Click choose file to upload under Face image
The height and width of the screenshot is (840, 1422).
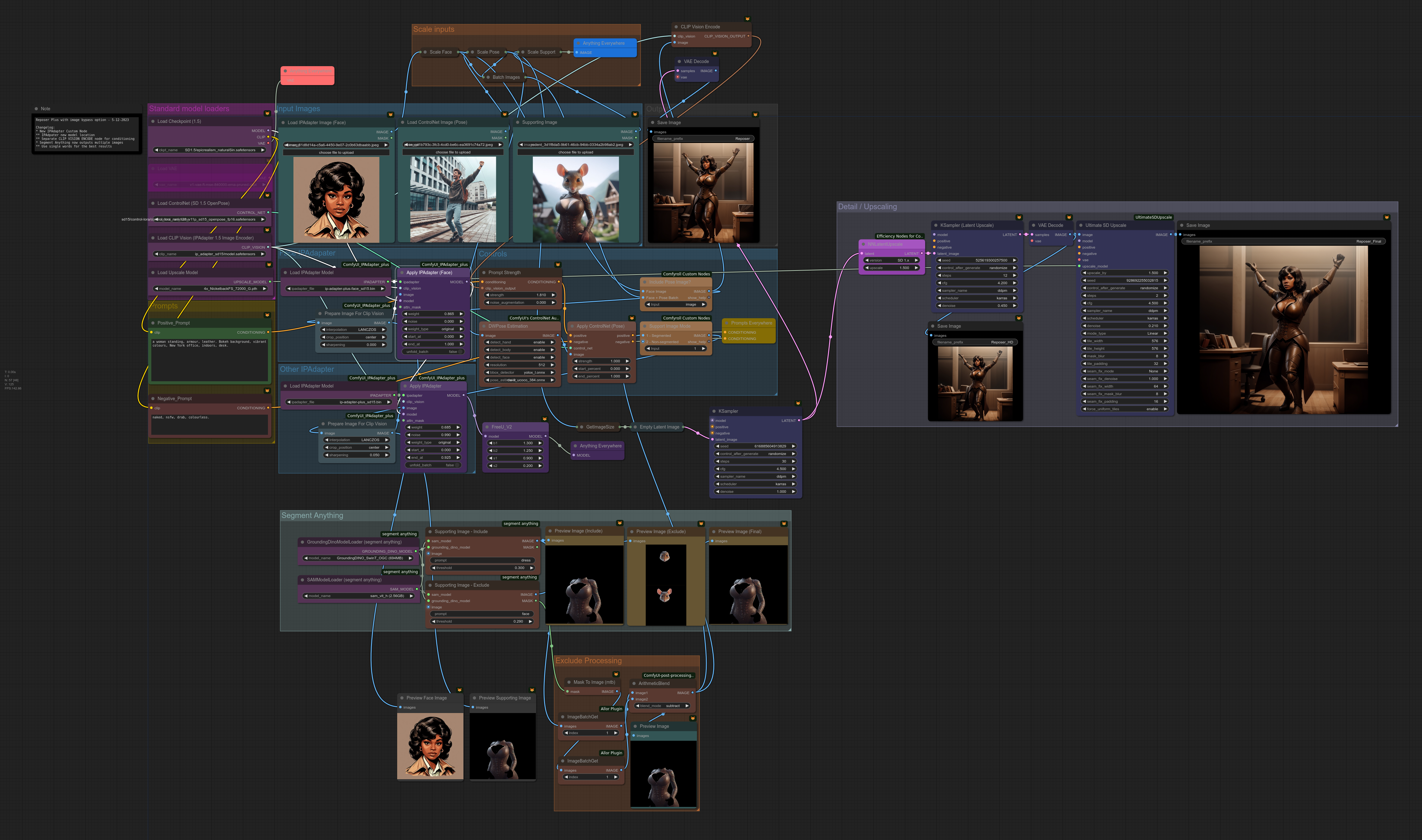click(x=336, y=152)
